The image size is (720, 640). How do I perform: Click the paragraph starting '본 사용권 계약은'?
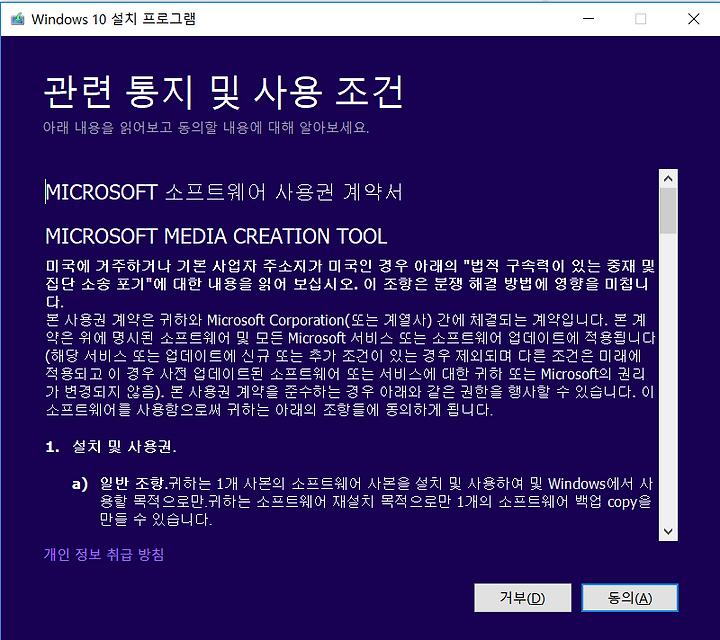(x=350, y=365)
